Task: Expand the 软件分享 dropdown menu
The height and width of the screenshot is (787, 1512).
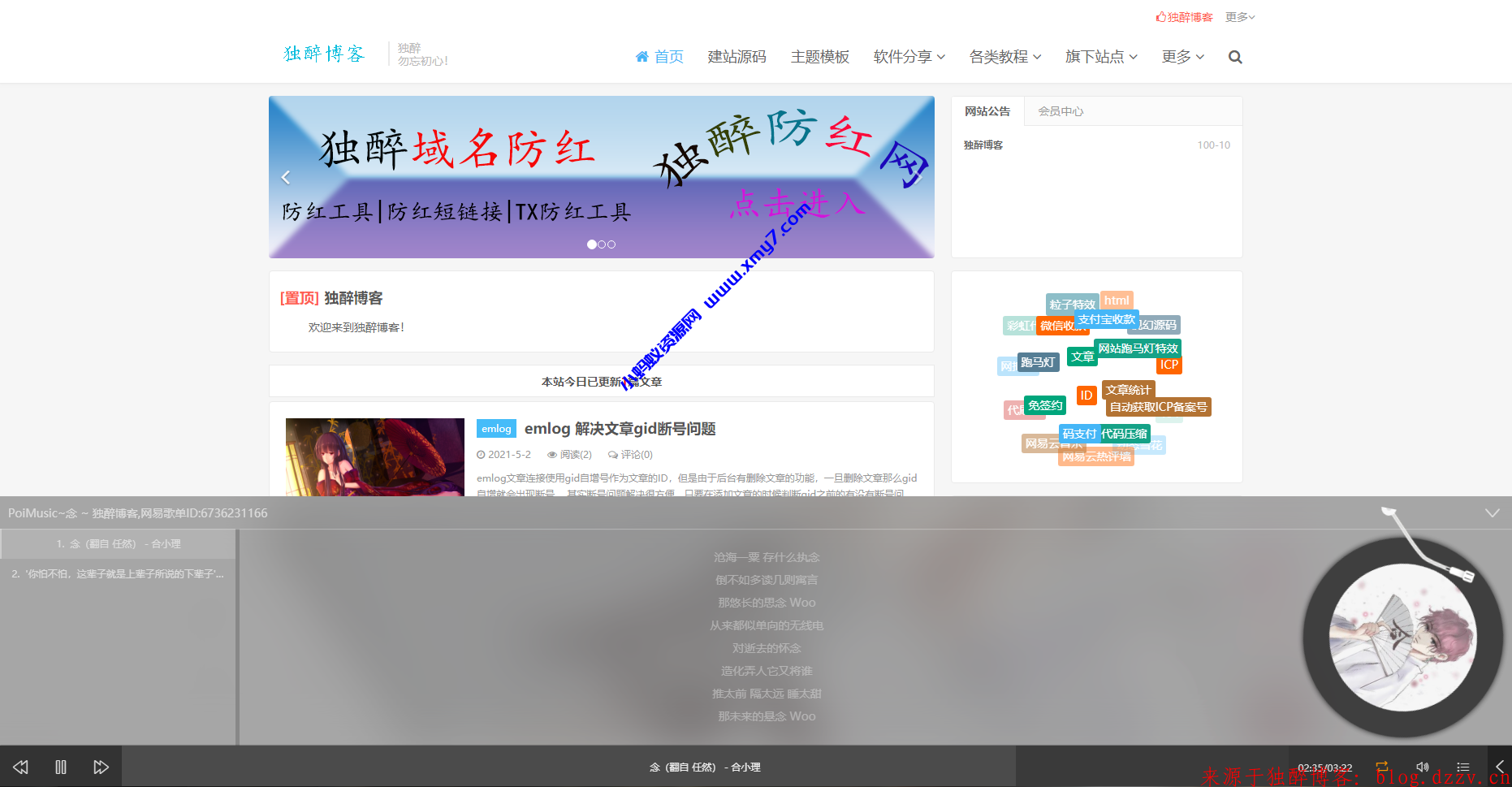Action: (908, 56)
